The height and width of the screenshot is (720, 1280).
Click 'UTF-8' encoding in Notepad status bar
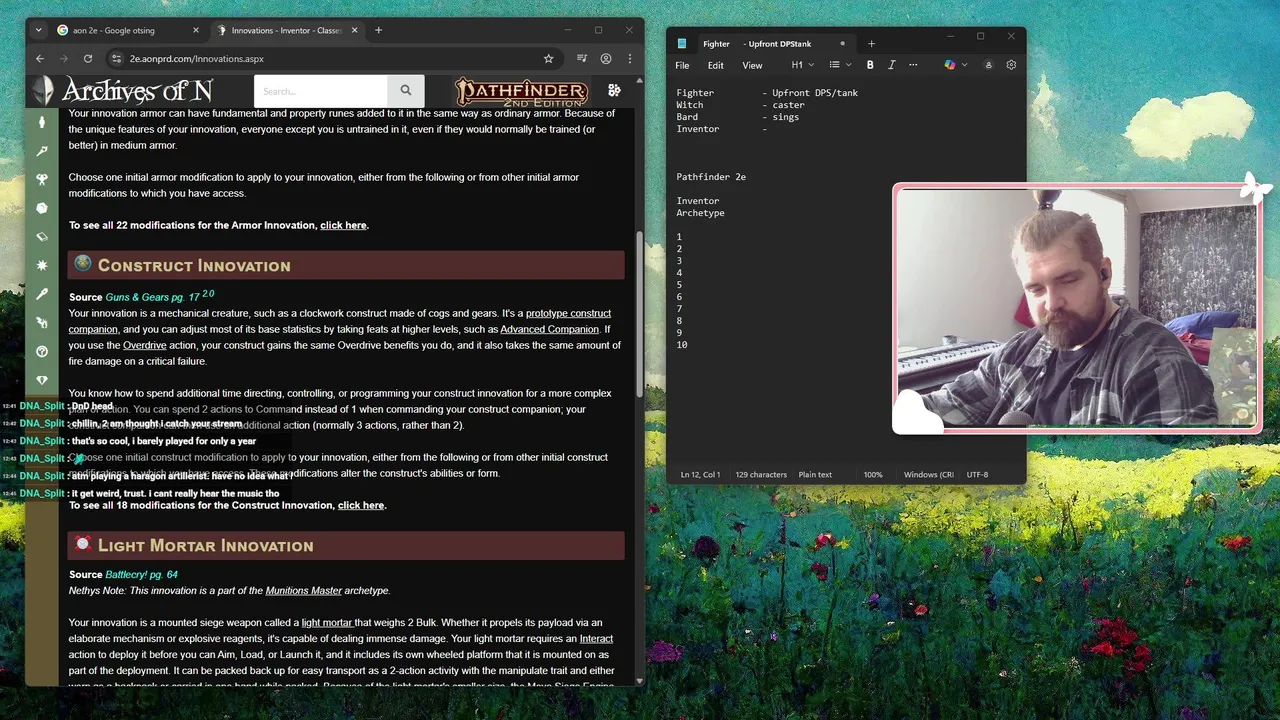(977, 475)
